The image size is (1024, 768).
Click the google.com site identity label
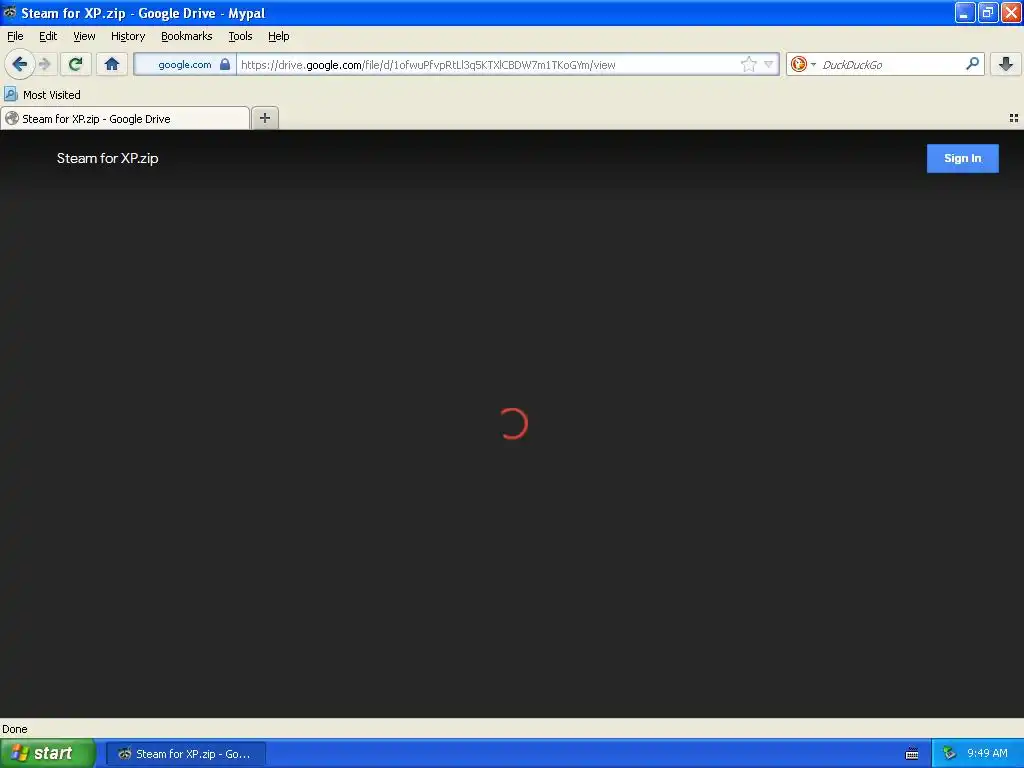tap(185, 64)
